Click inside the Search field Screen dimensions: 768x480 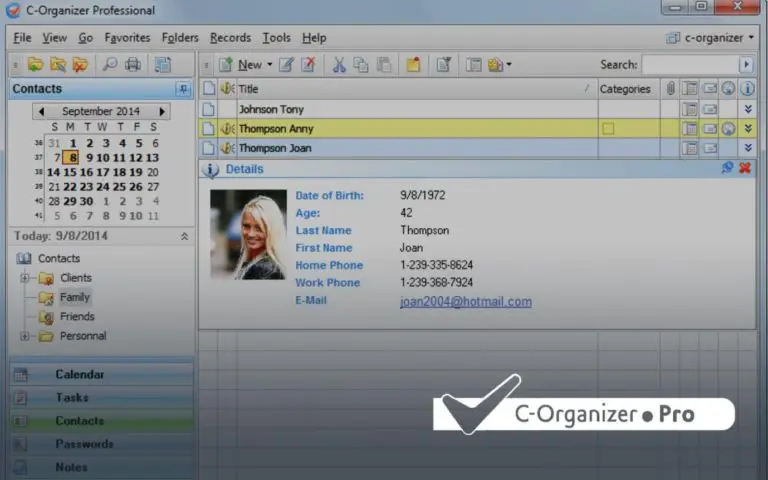tap(690, 65)
